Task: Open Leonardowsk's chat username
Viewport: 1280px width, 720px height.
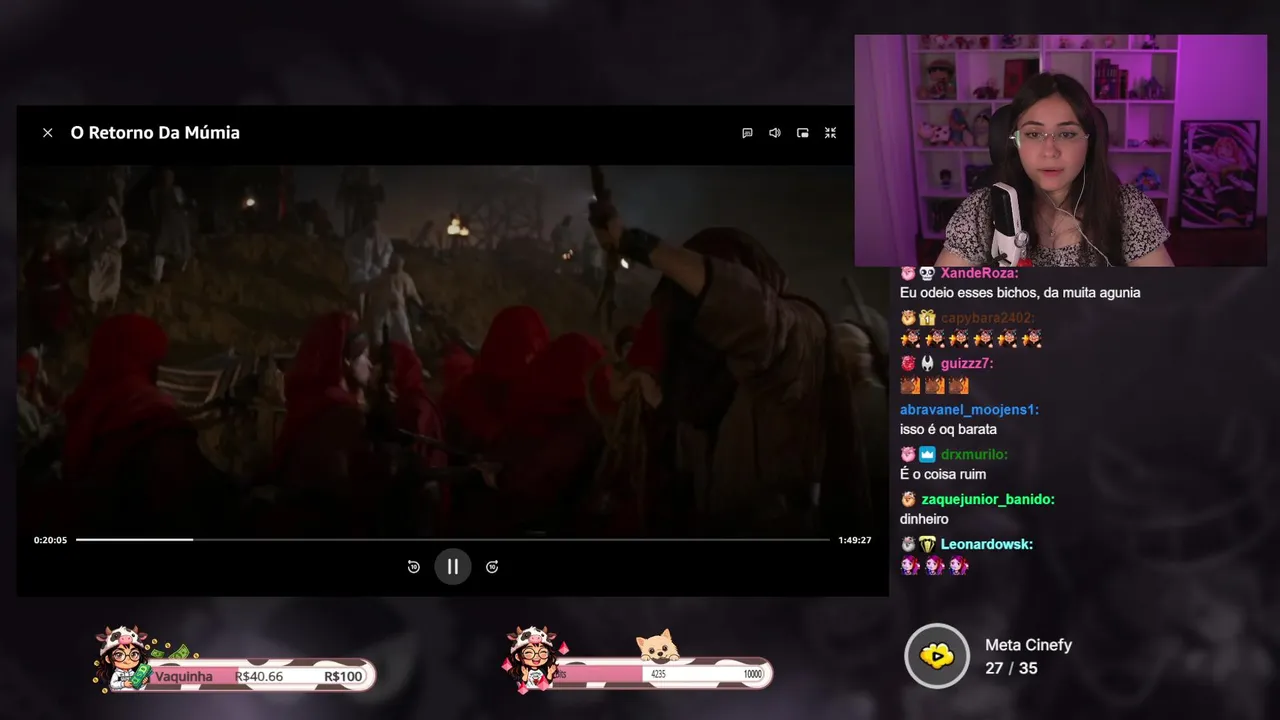Action: click(x=987, y=544)
